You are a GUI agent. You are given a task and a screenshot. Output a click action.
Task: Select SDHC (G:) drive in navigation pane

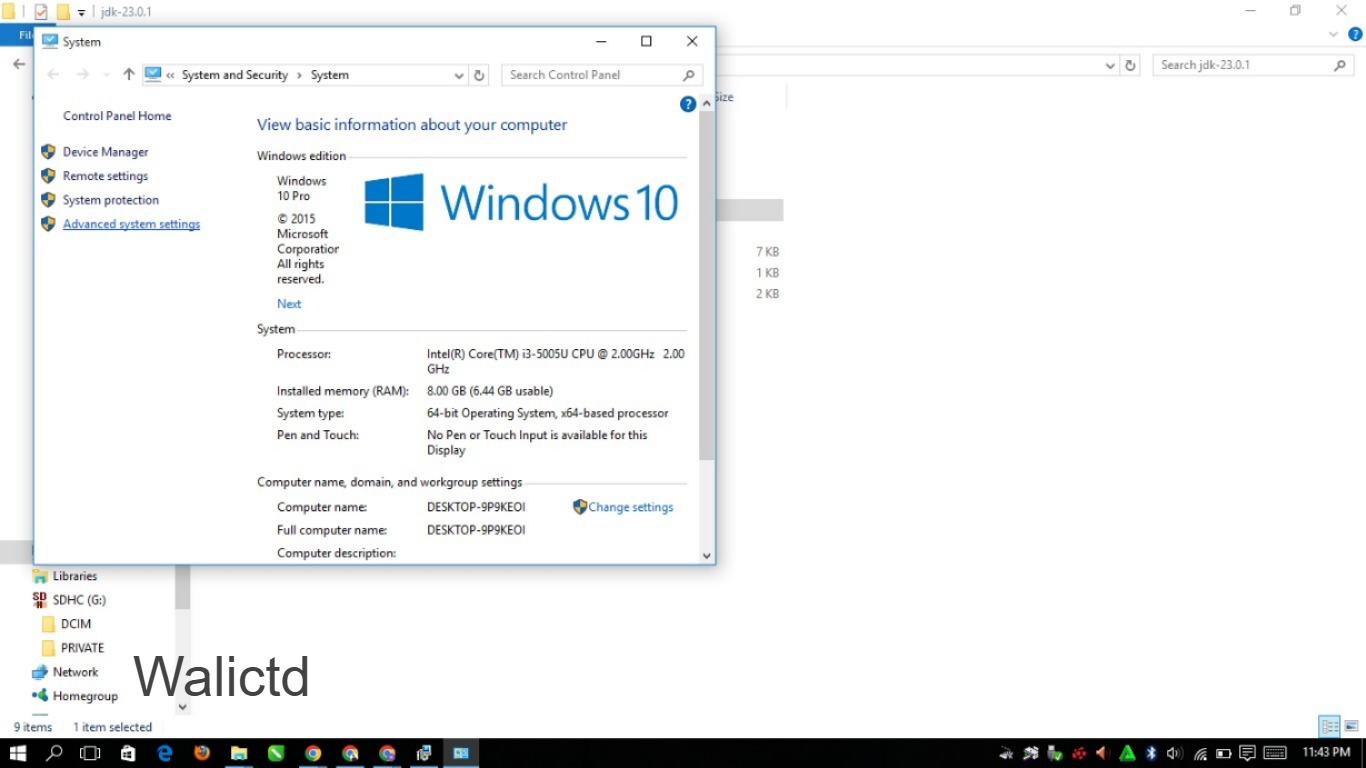click(79, 600)
